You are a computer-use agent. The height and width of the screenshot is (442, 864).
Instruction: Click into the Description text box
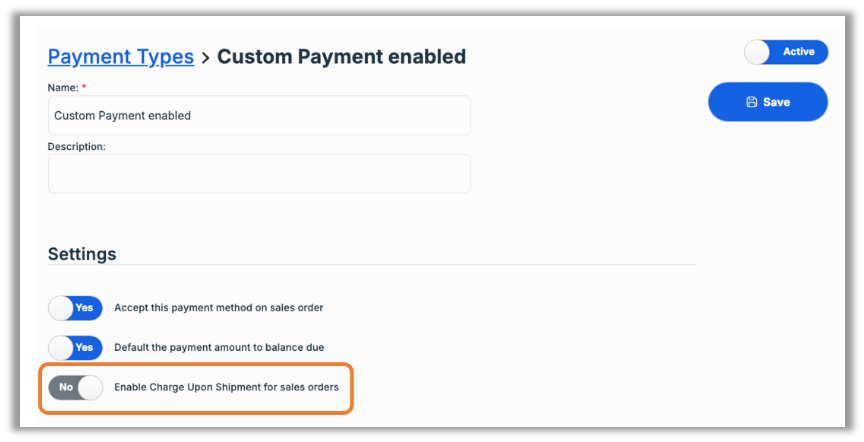pyautogui.click(x=259, y=173)
